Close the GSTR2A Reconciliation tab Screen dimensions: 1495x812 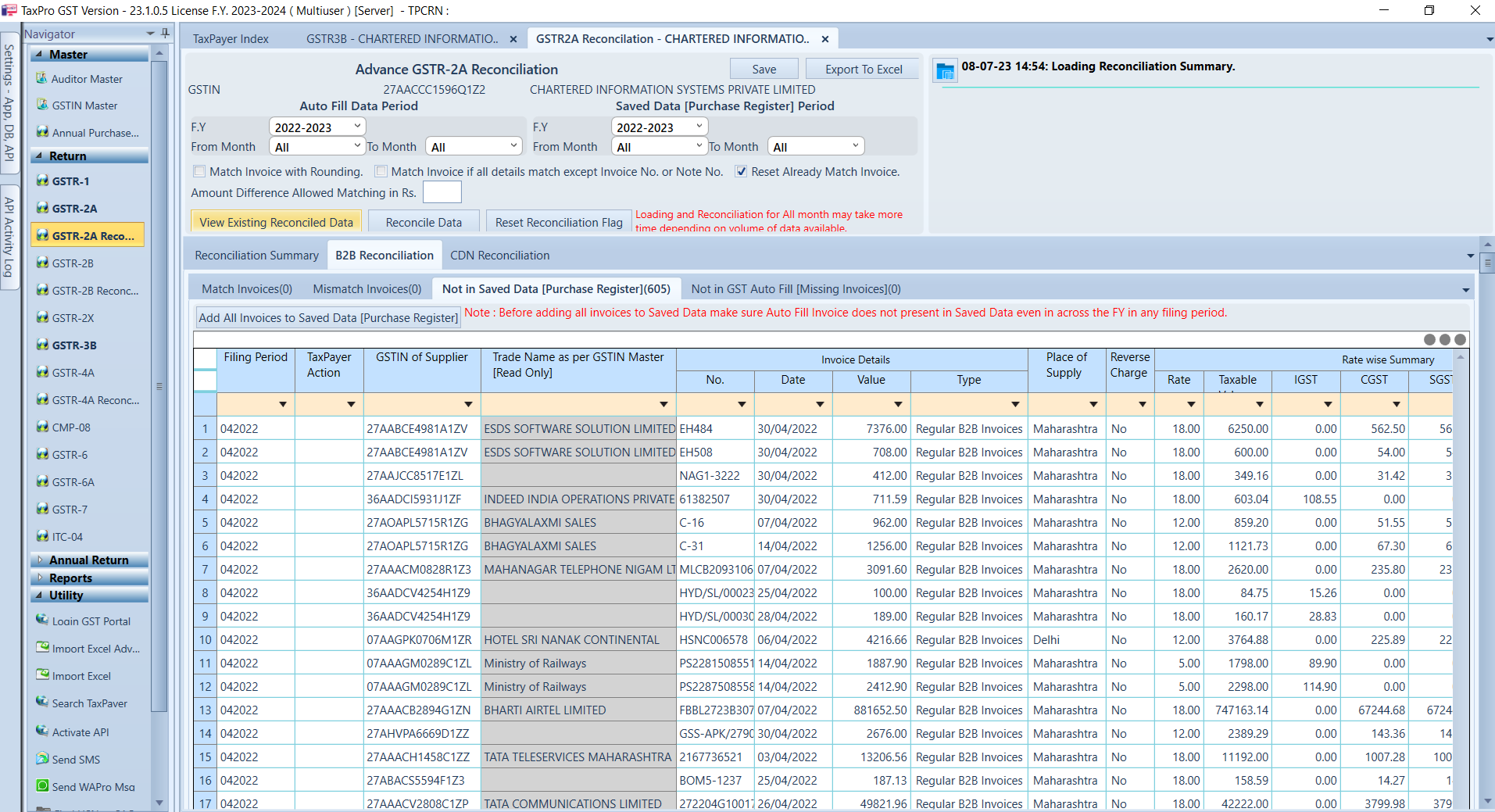(825, 39)
